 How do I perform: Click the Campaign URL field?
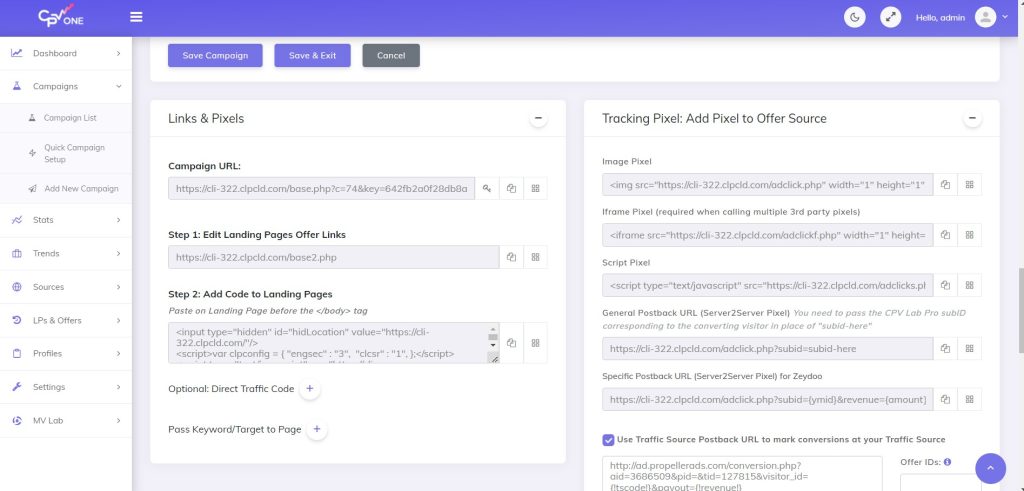pyautogui.click(x=321, y=188)
